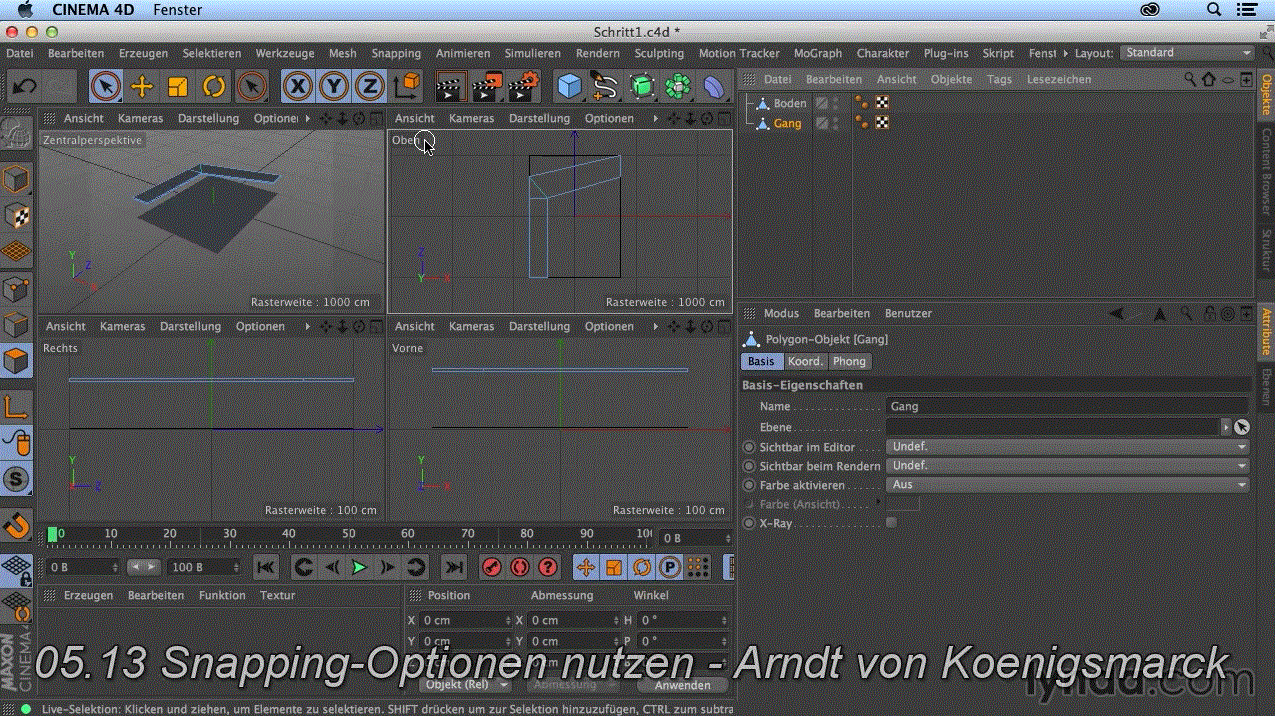This screenshot has width=1275, height=716.
Task: Expand the Farbe (Ansicht) disclosure triangle
Action: tap(878, 502)
